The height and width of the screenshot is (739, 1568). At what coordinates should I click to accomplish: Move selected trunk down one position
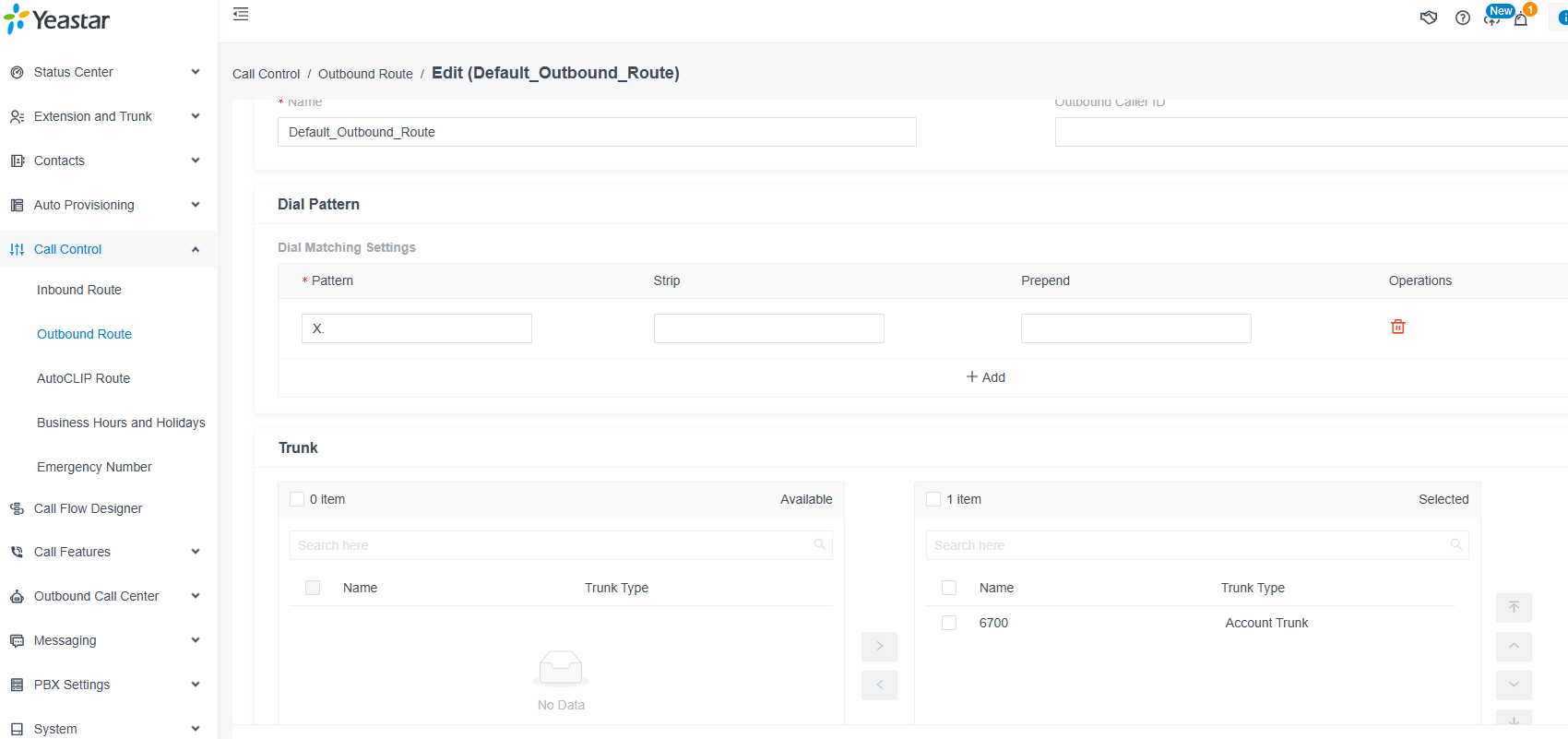coord(1514,685)
